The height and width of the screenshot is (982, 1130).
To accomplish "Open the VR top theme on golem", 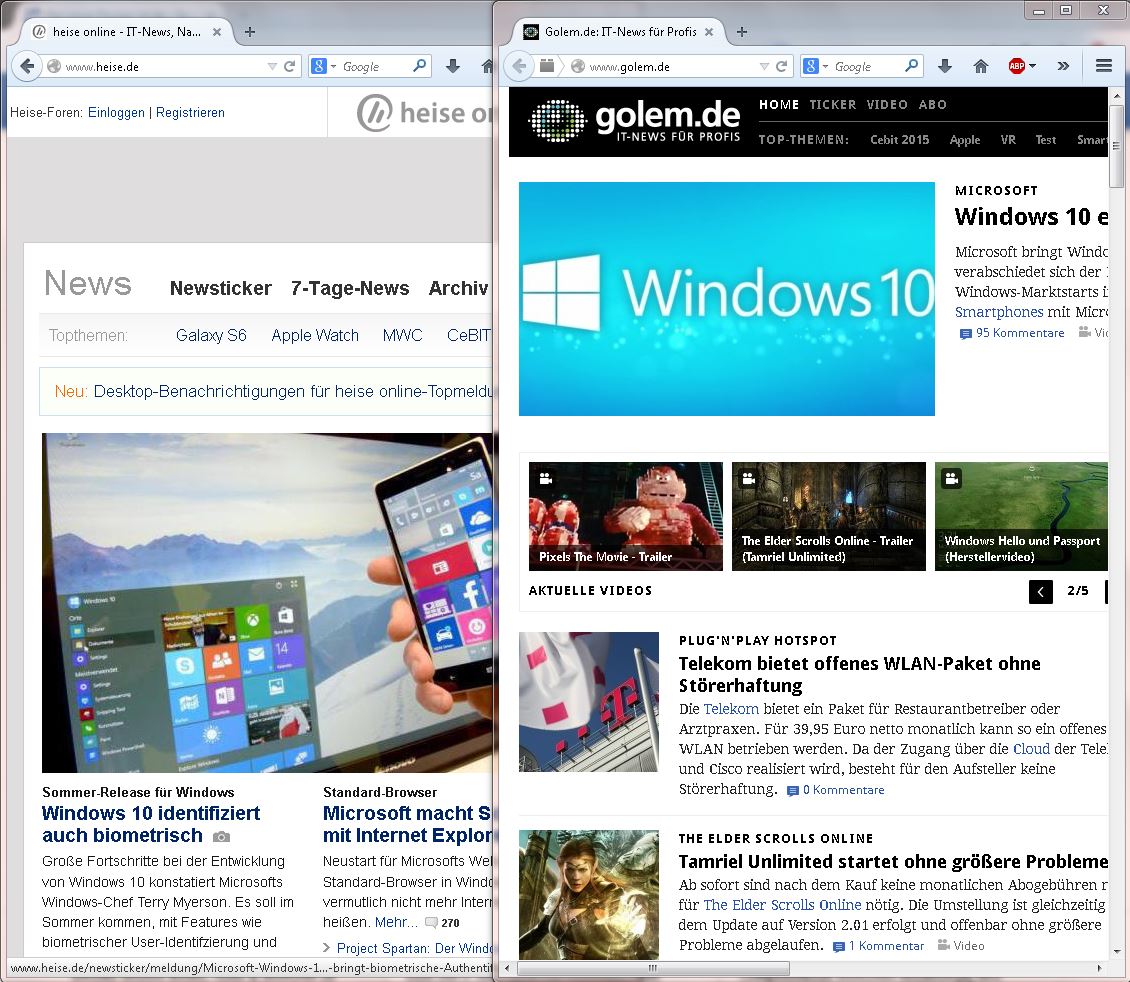I will pyautogui.click(x=1008, y=140).
